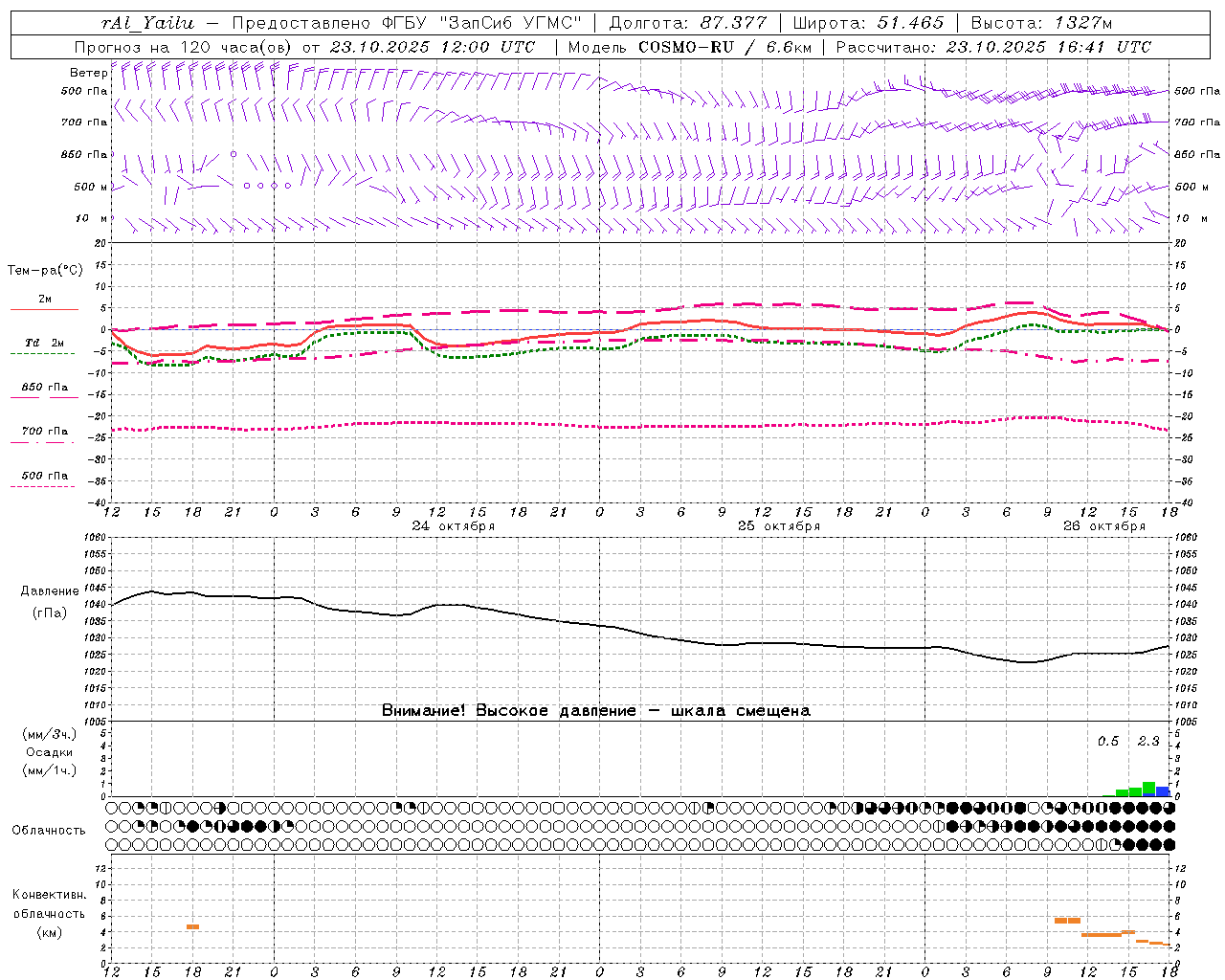Click the orange convective marker at hour 18 on 23 October

192,926
